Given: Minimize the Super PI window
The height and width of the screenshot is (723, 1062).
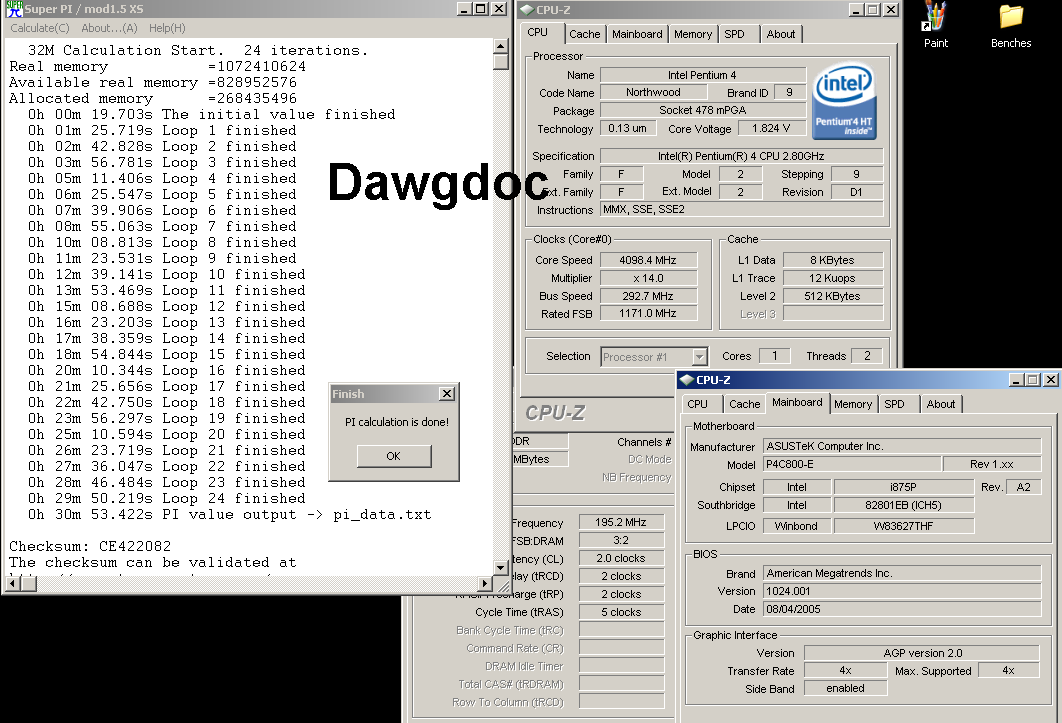Looking at the screenshot, I should coord(464,9).
